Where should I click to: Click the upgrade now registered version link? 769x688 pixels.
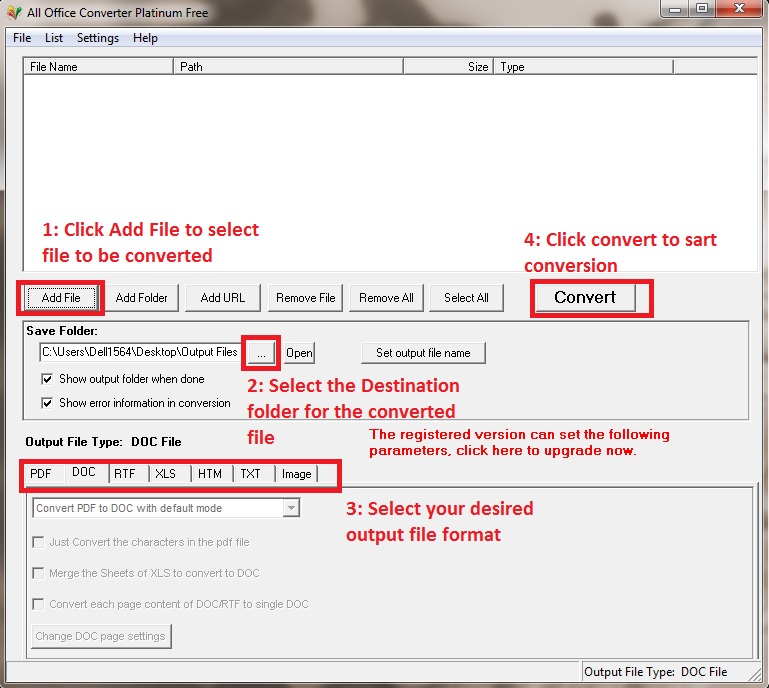point(519,442)
